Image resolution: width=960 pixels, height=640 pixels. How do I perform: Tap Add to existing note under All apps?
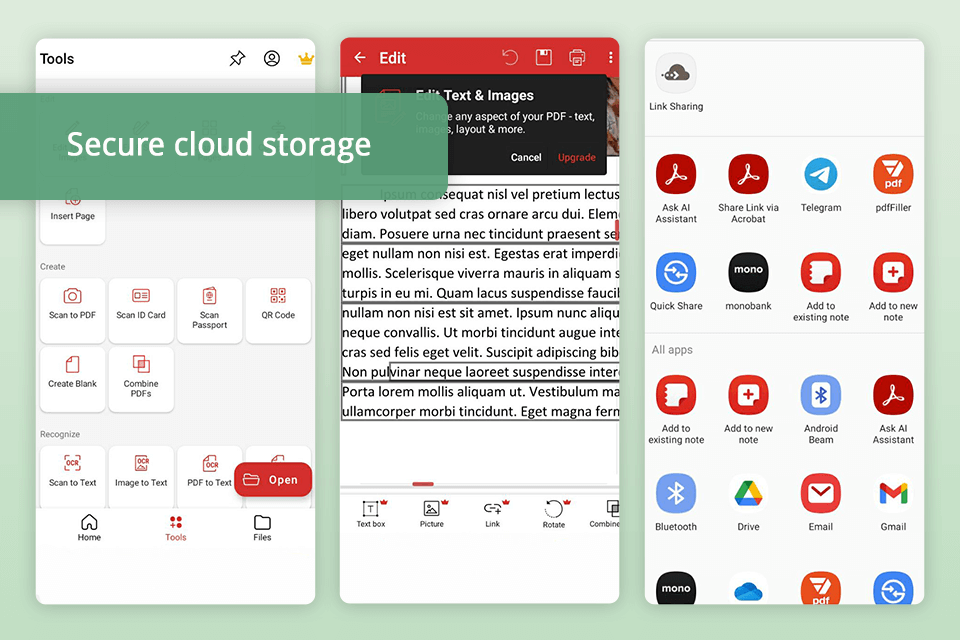(x=676, y=409)
